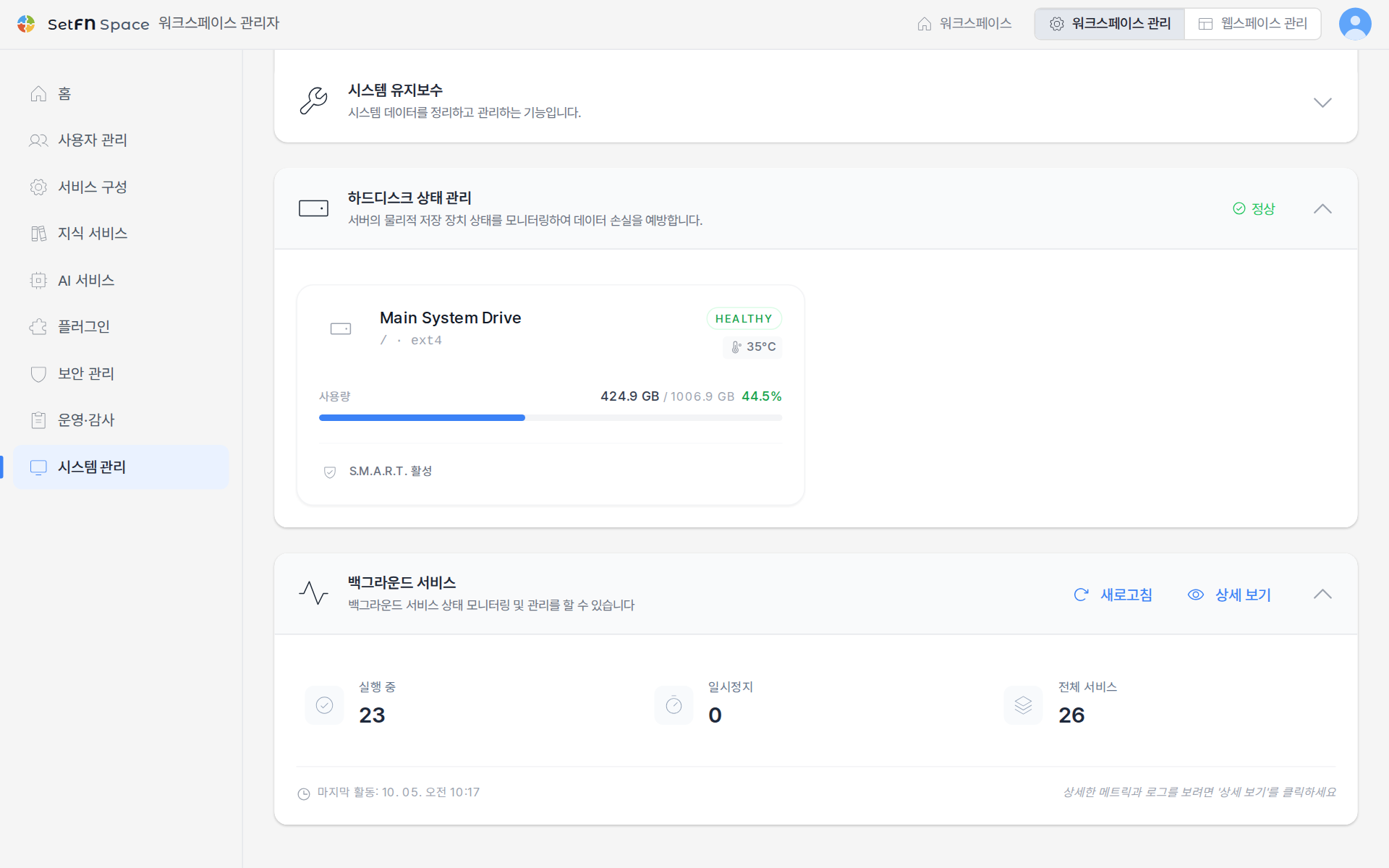Open 홈 in the sidebar
1389x868 pixels.
(x=121, y=93)
